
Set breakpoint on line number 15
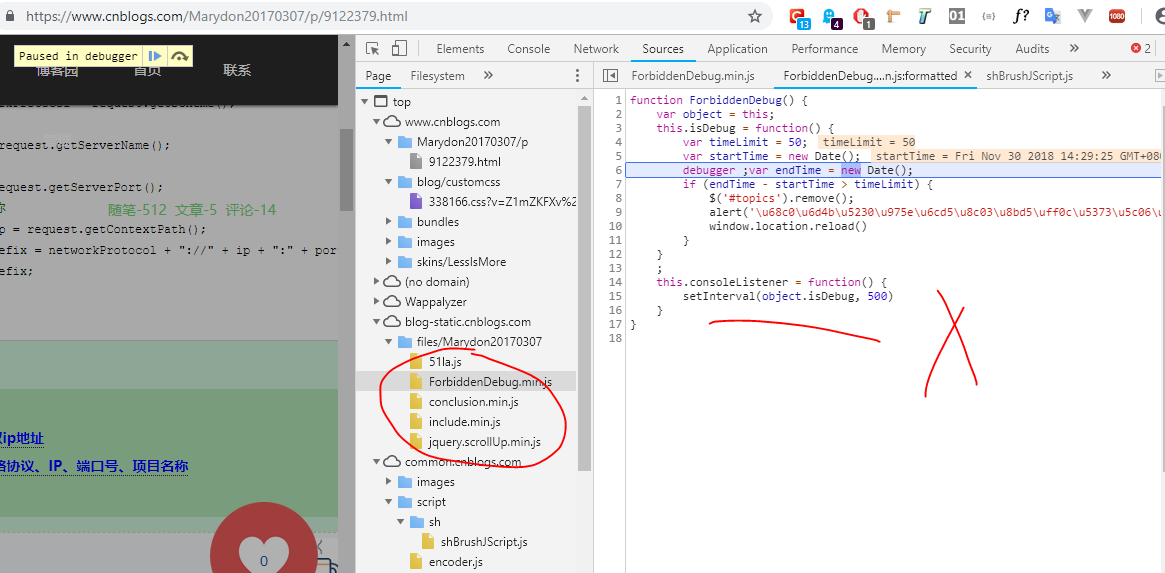tap(614, 297)
